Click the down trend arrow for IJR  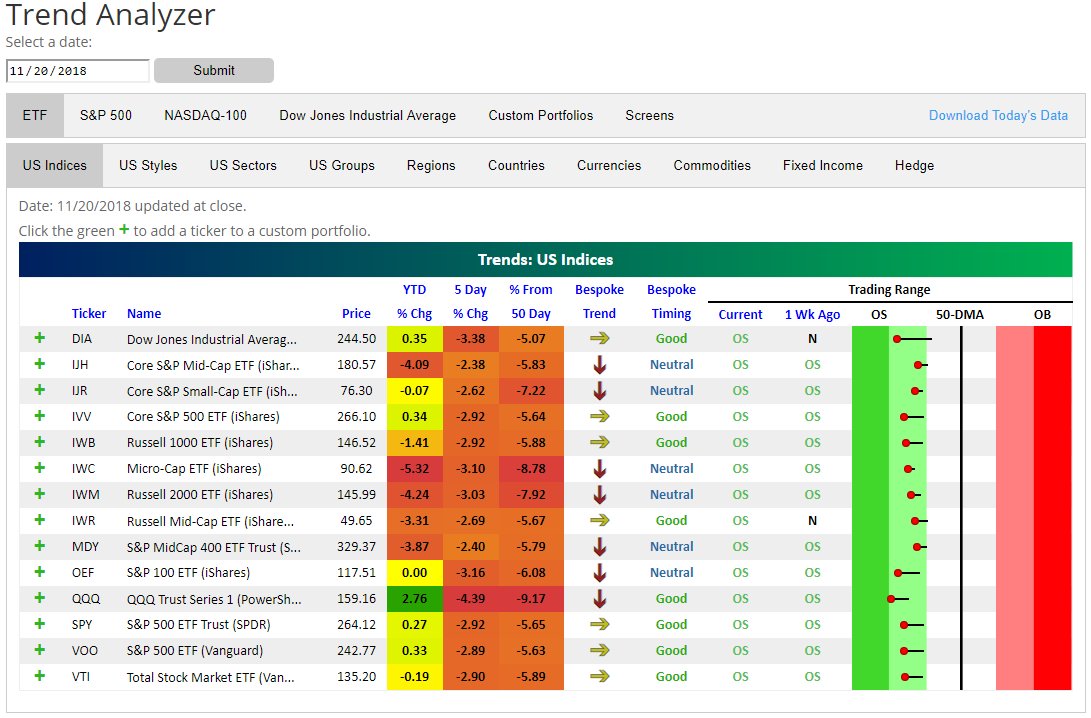(599, 390)
